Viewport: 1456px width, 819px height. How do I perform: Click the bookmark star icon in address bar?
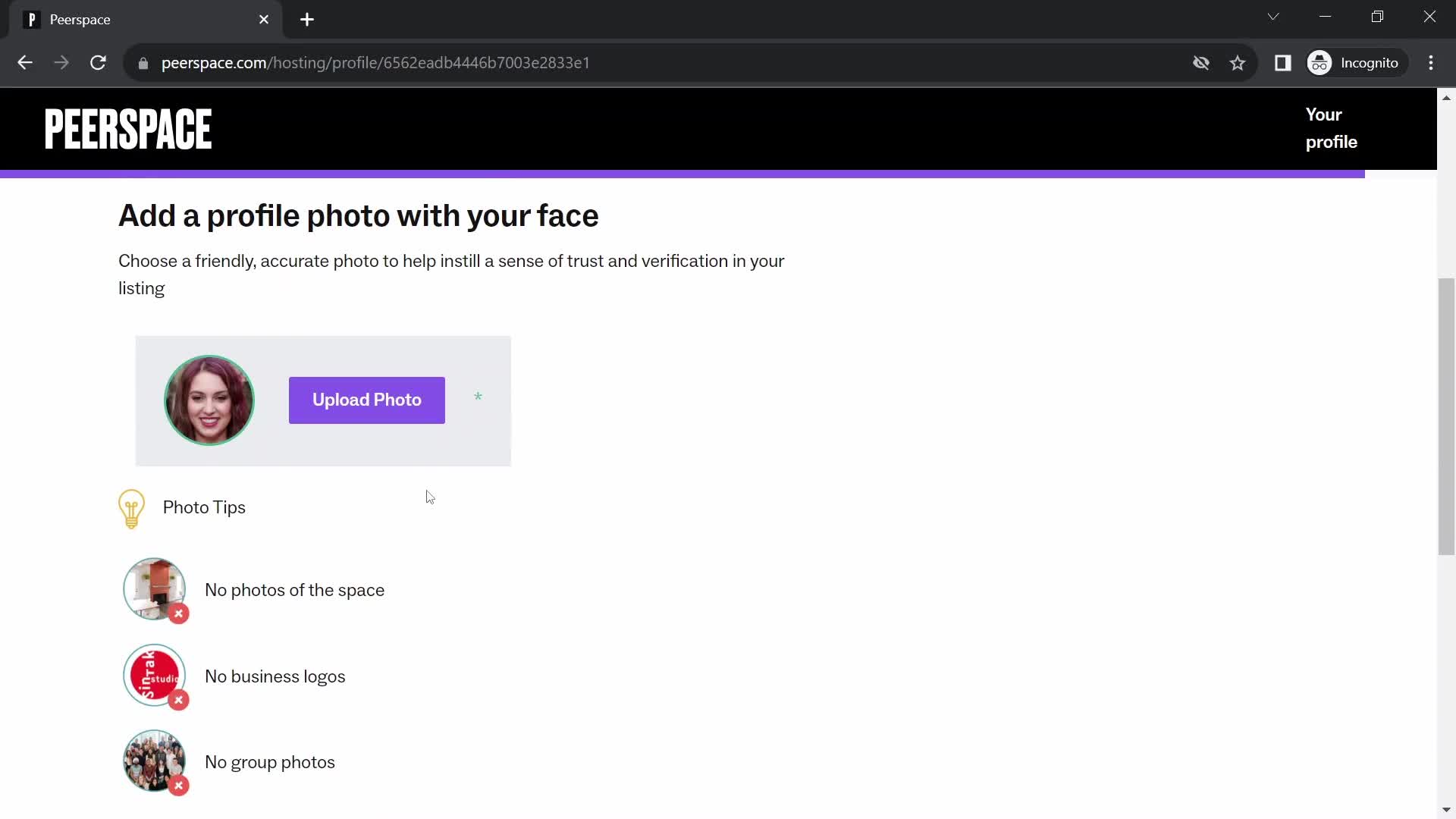tap(1240, 63)
